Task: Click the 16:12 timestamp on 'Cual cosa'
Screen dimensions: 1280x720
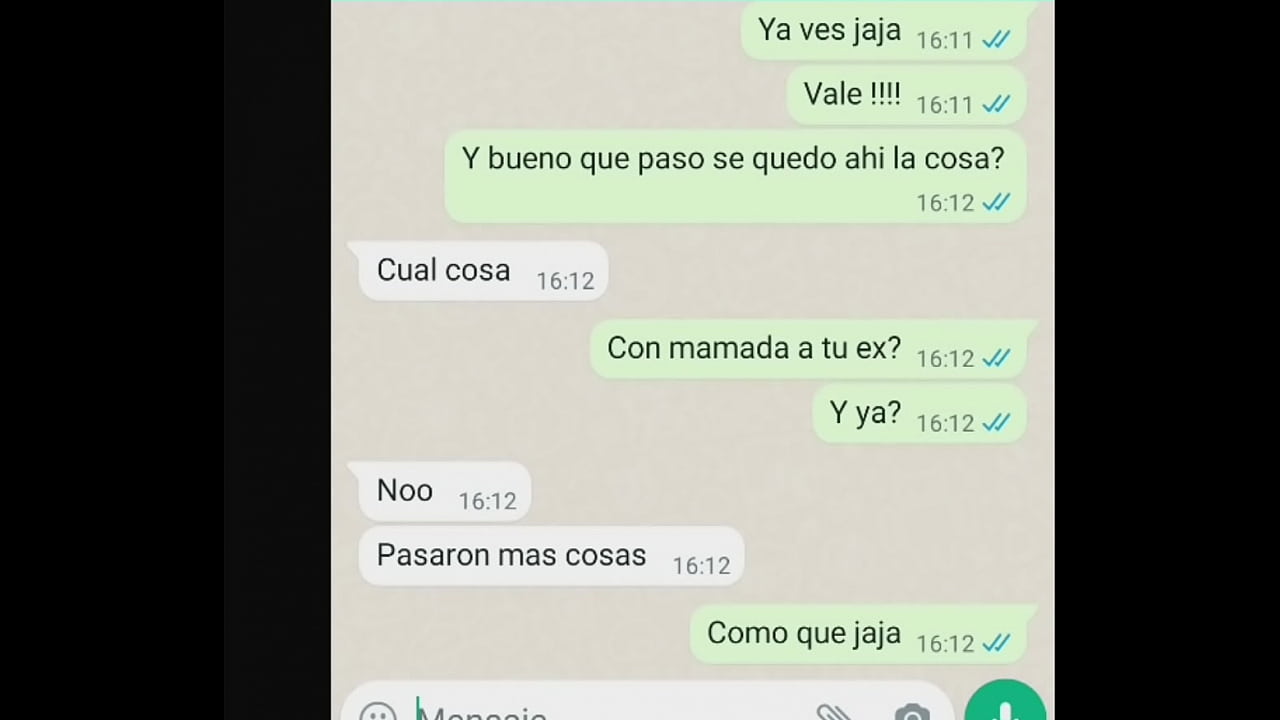Action: coord(565,281)
